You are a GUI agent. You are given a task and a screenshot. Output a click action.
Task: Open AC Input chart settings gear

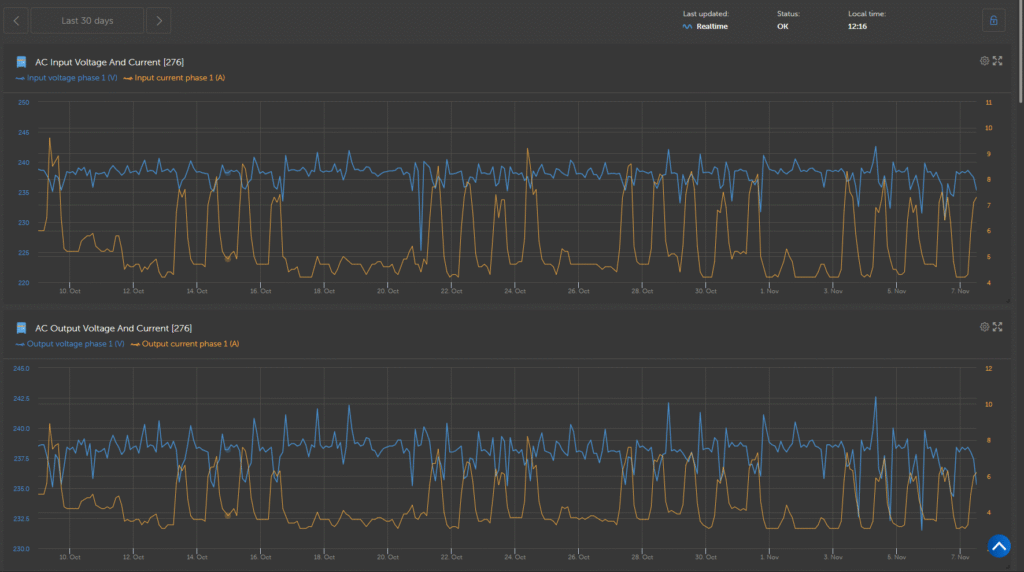(984, 61)
